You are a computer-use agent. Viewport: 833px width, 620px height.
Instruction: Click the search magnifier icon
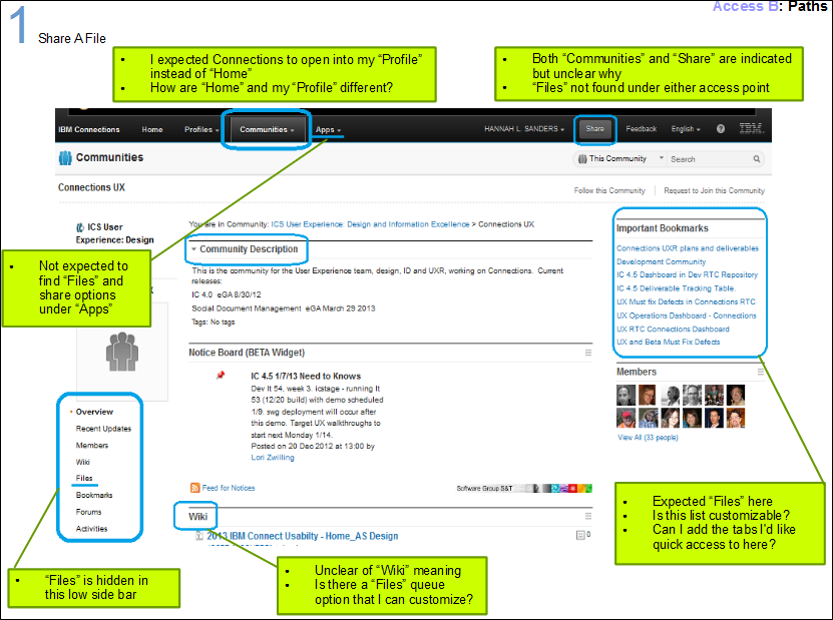pyautogui.click(x=756, y=159)
